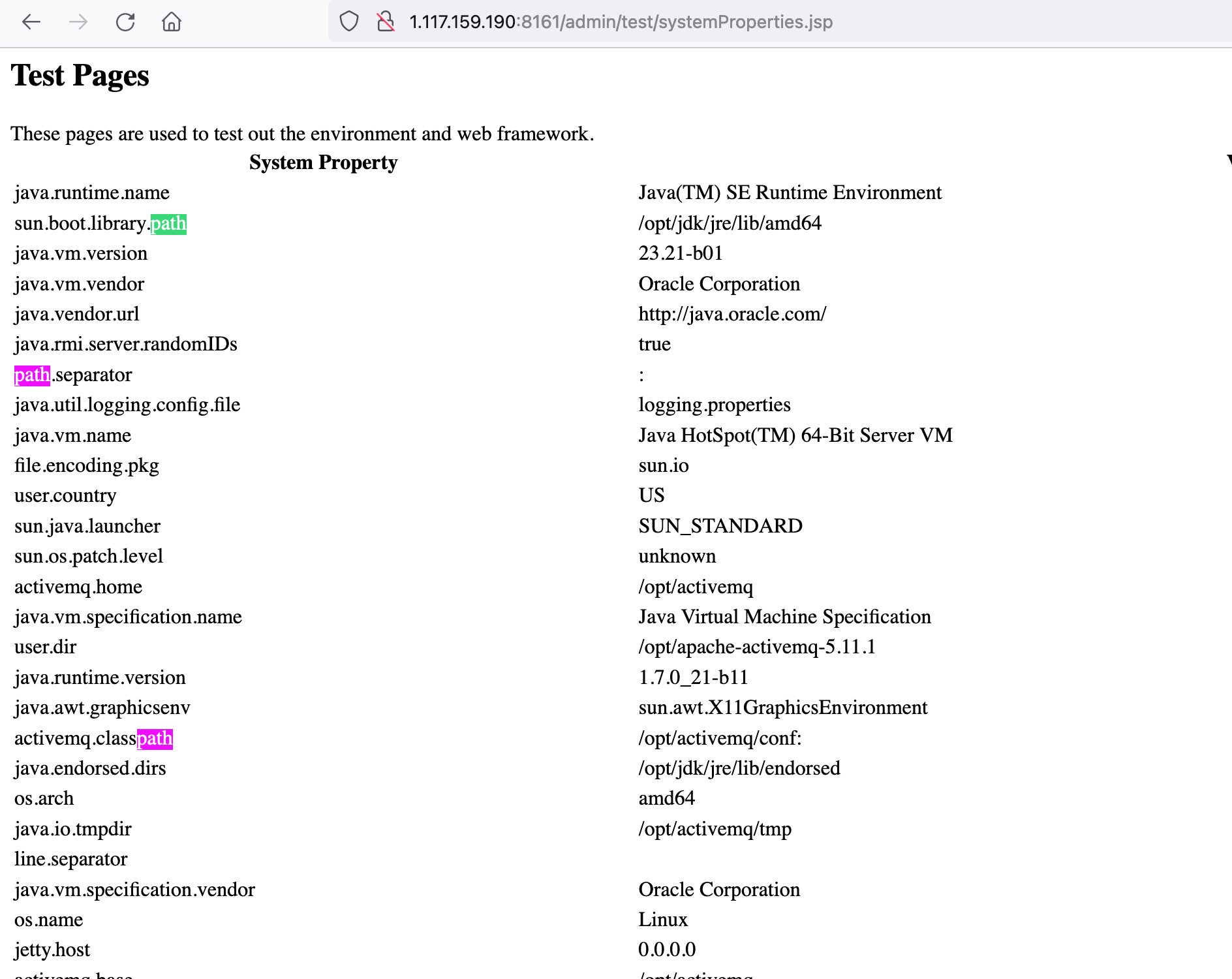Select the java.vm.vendor property name
This screenshot has width=1232, height=979.
[80, 284]
